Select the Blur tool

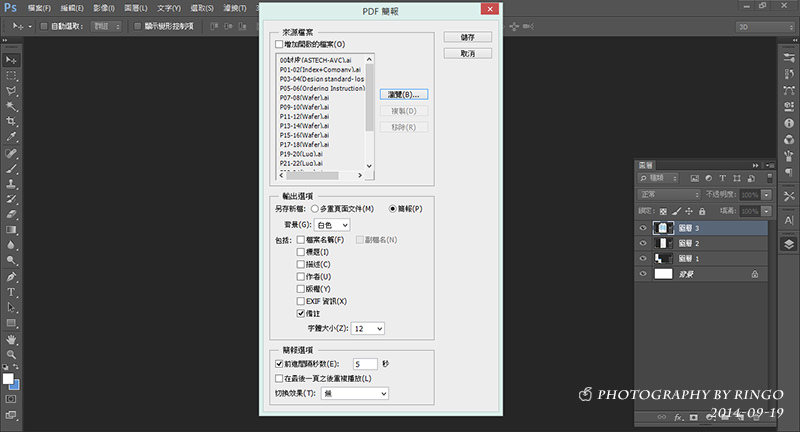(11, 245)
